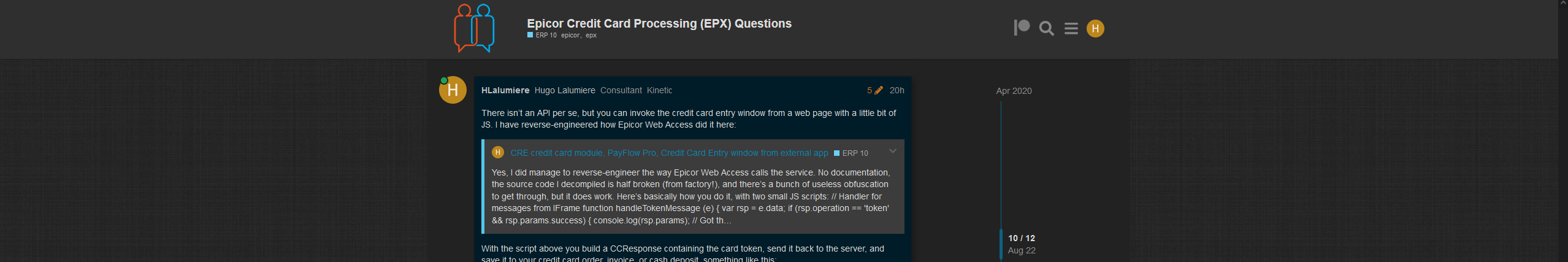Click the HLalumiere username
Image resolution: width=1568 pixels, height=262 pixels.
pos(505,90)
